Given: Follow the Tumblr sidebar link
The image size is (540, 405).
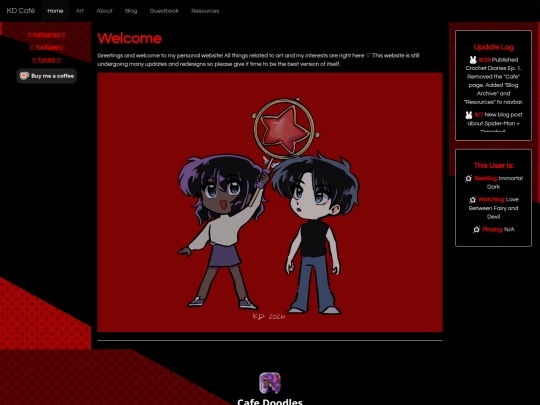Looking at the screenshot, I should point(46,60).
